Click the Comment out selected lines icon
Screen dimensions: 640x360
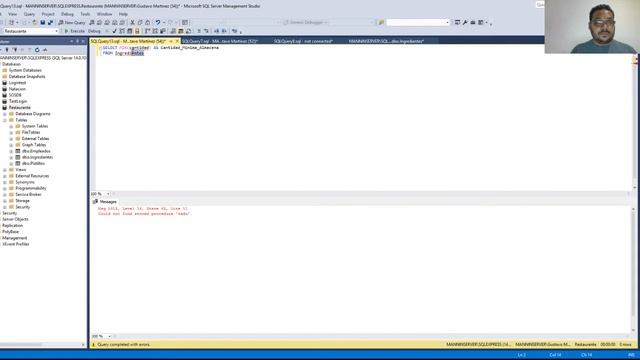click(199, 31)
